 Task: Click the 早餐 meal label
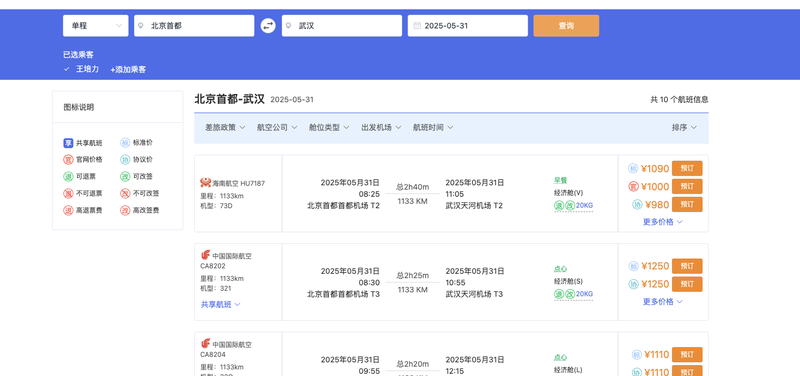pyautogui.click(x=561, y=180)
